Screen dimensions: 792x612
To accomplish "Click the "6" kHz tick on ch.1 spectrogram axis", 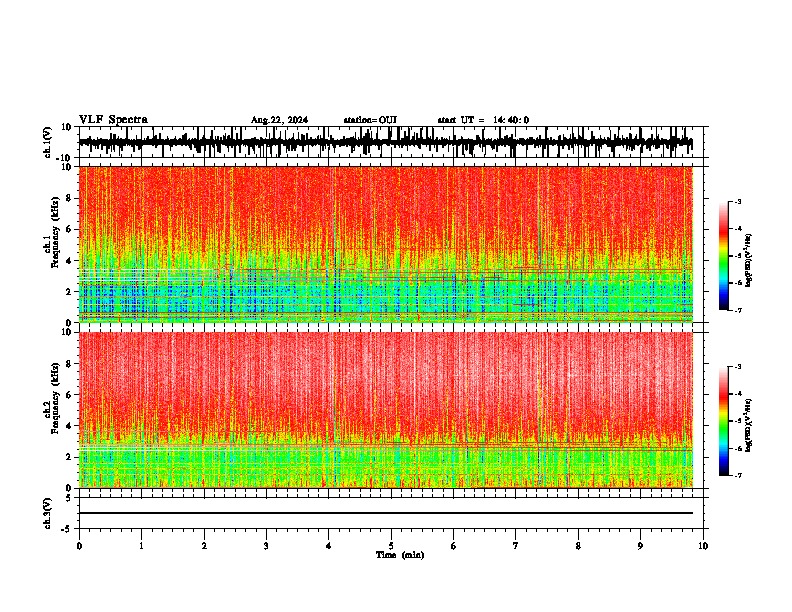I will pos(69,229).
